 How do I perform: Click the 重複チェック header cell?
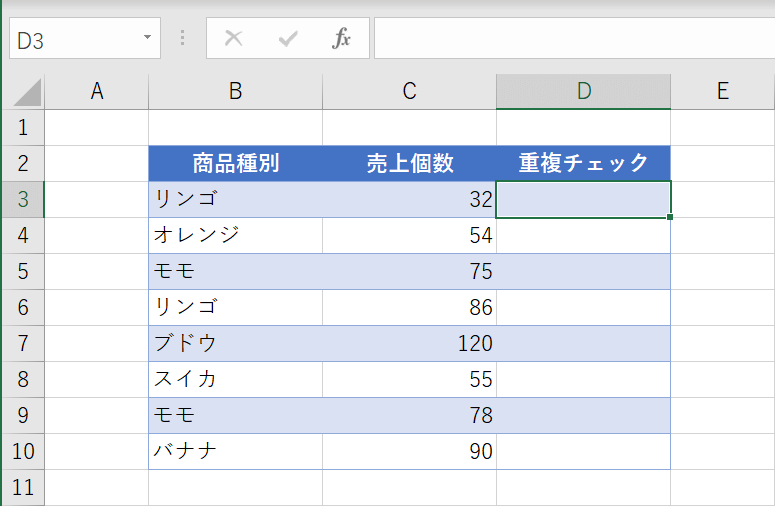tap(583, 163)
